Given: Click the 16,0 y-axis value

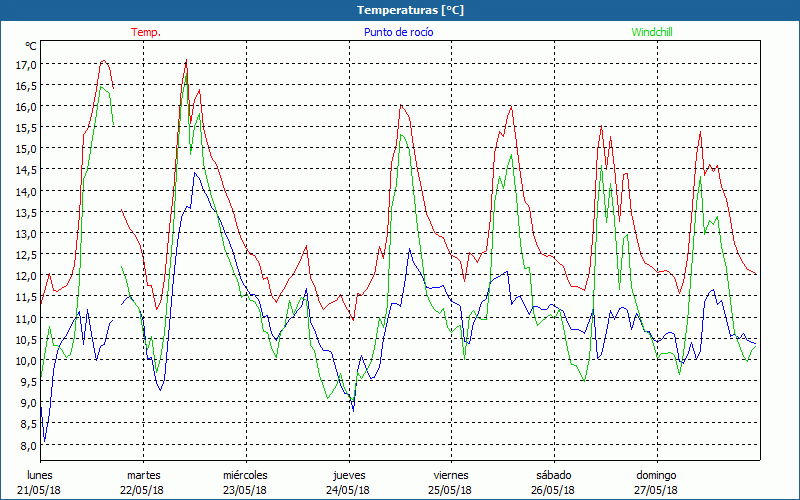Looking at the screenshot, I should [x=26, y=107].
